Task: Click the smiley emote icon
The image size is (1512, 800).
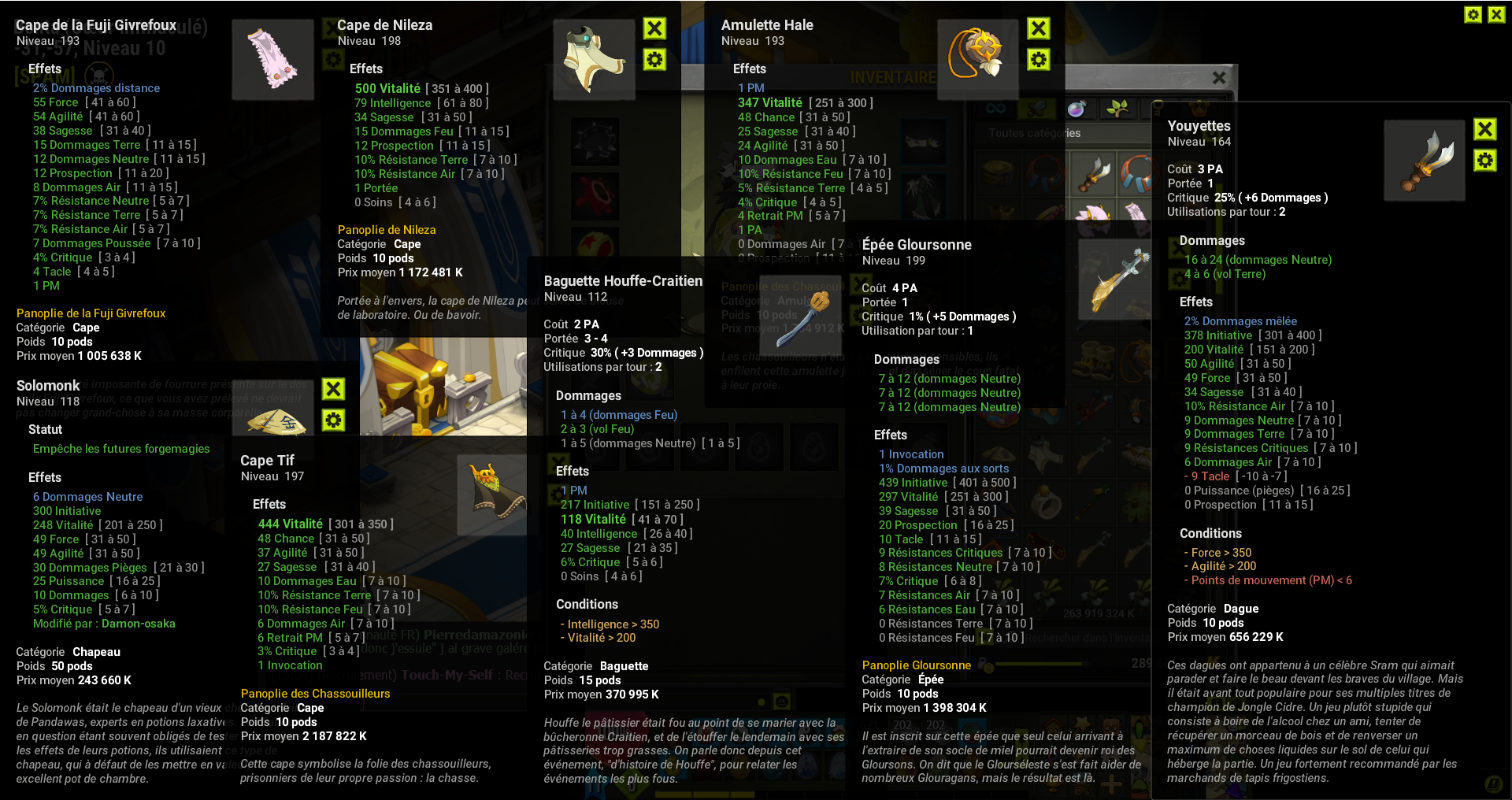Action: [782, 701]
